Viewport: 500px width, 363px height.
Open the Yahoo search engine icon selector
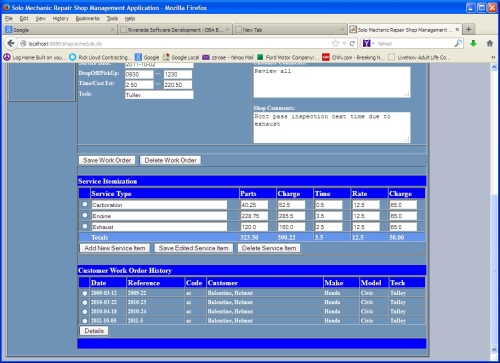tap(369, 43)
